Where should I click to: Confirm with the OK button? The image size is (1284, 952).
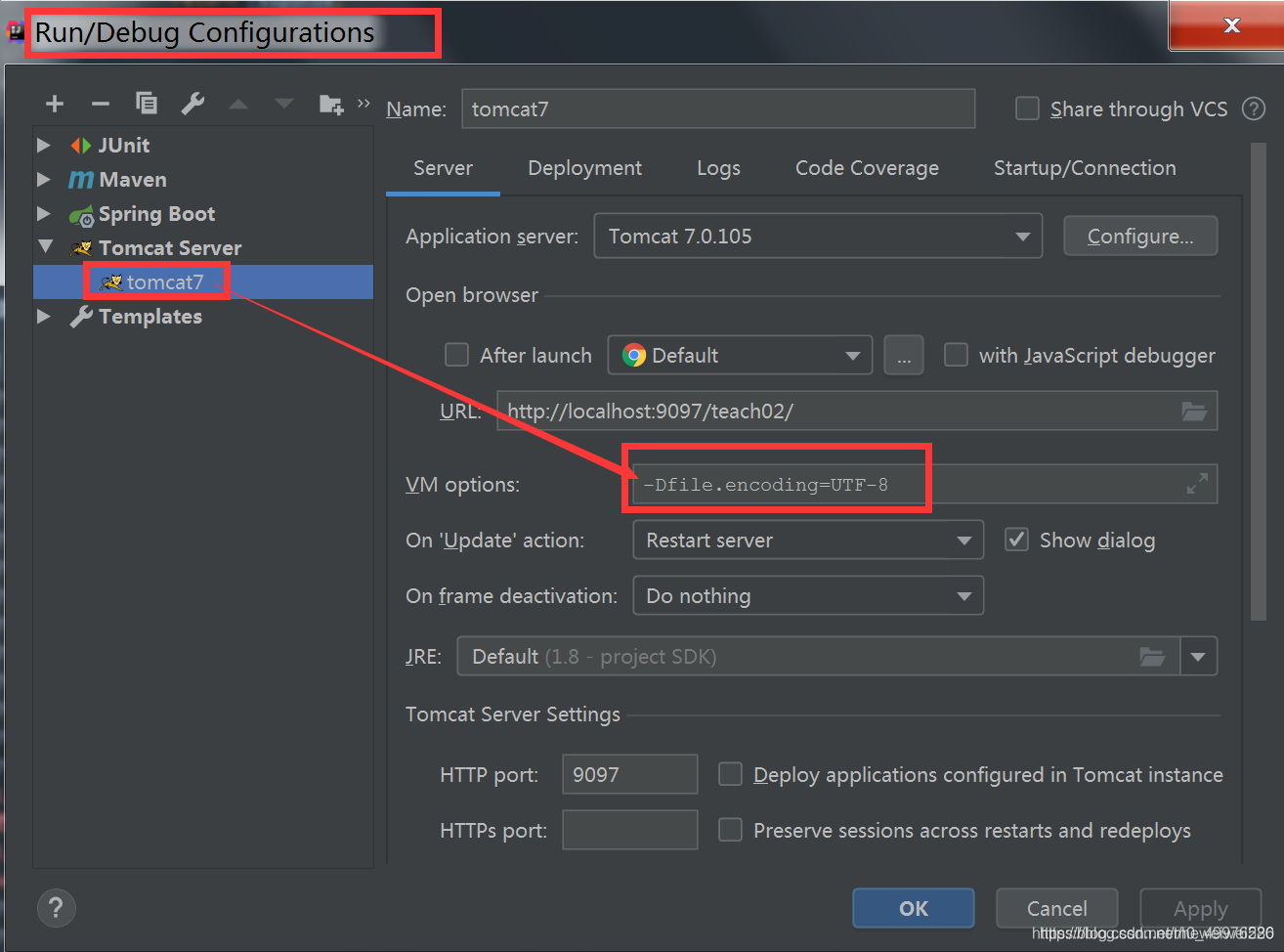point(914,908)
